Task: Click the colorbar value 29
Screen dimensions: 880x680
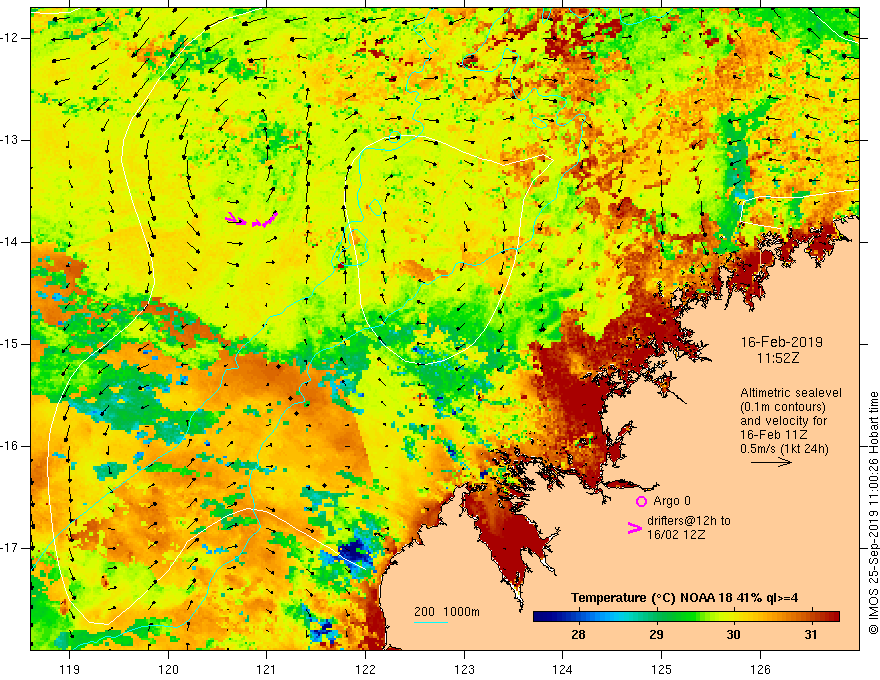Action: pyautogui.click(x=656, y=635)
